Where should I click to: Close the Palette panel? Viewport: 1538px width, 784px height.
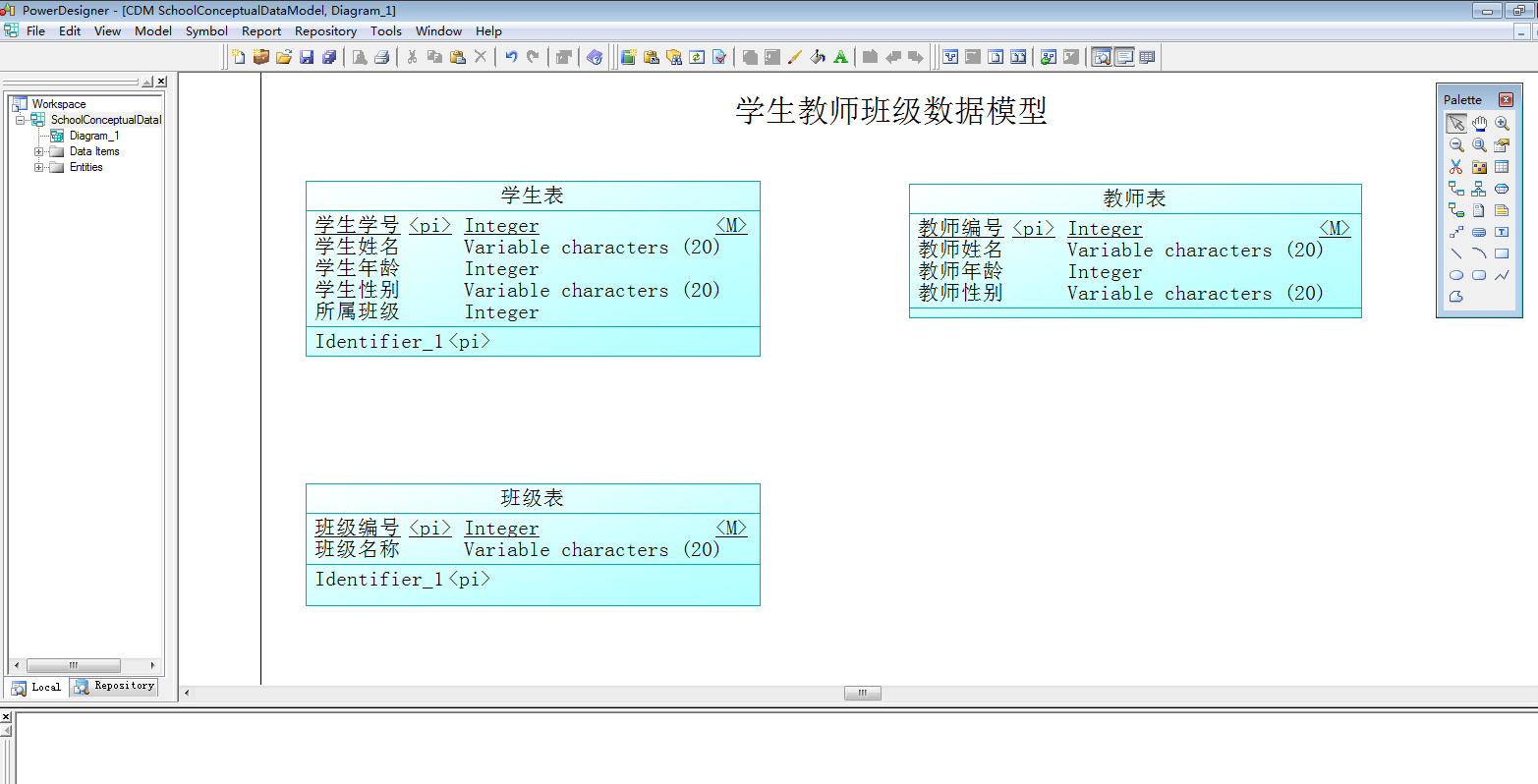point(1506,99)
